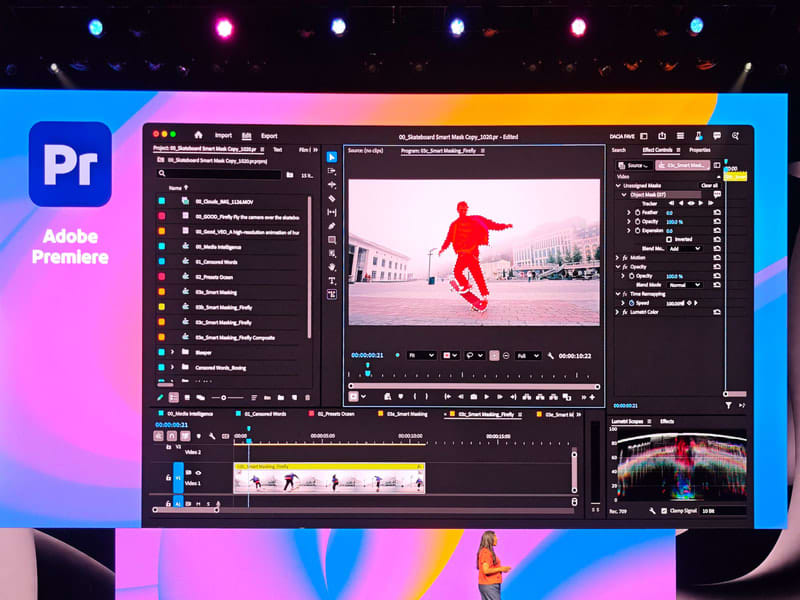The width and height of the screenshot is (800, 600).
Task: Click the Clear all masks button
Action: click(708, 185)
